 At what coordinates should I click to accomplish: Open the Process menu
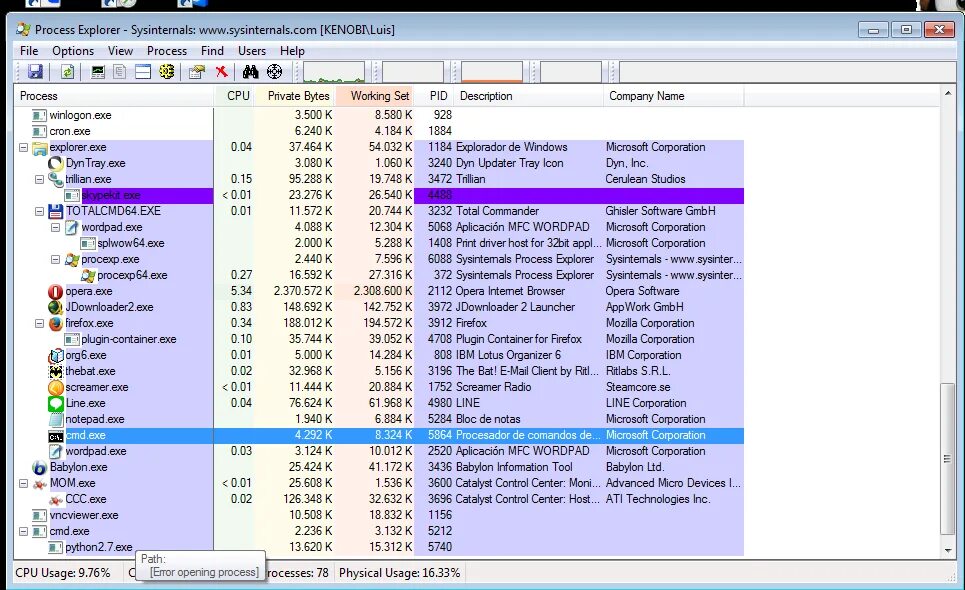[x=167, y=50]
